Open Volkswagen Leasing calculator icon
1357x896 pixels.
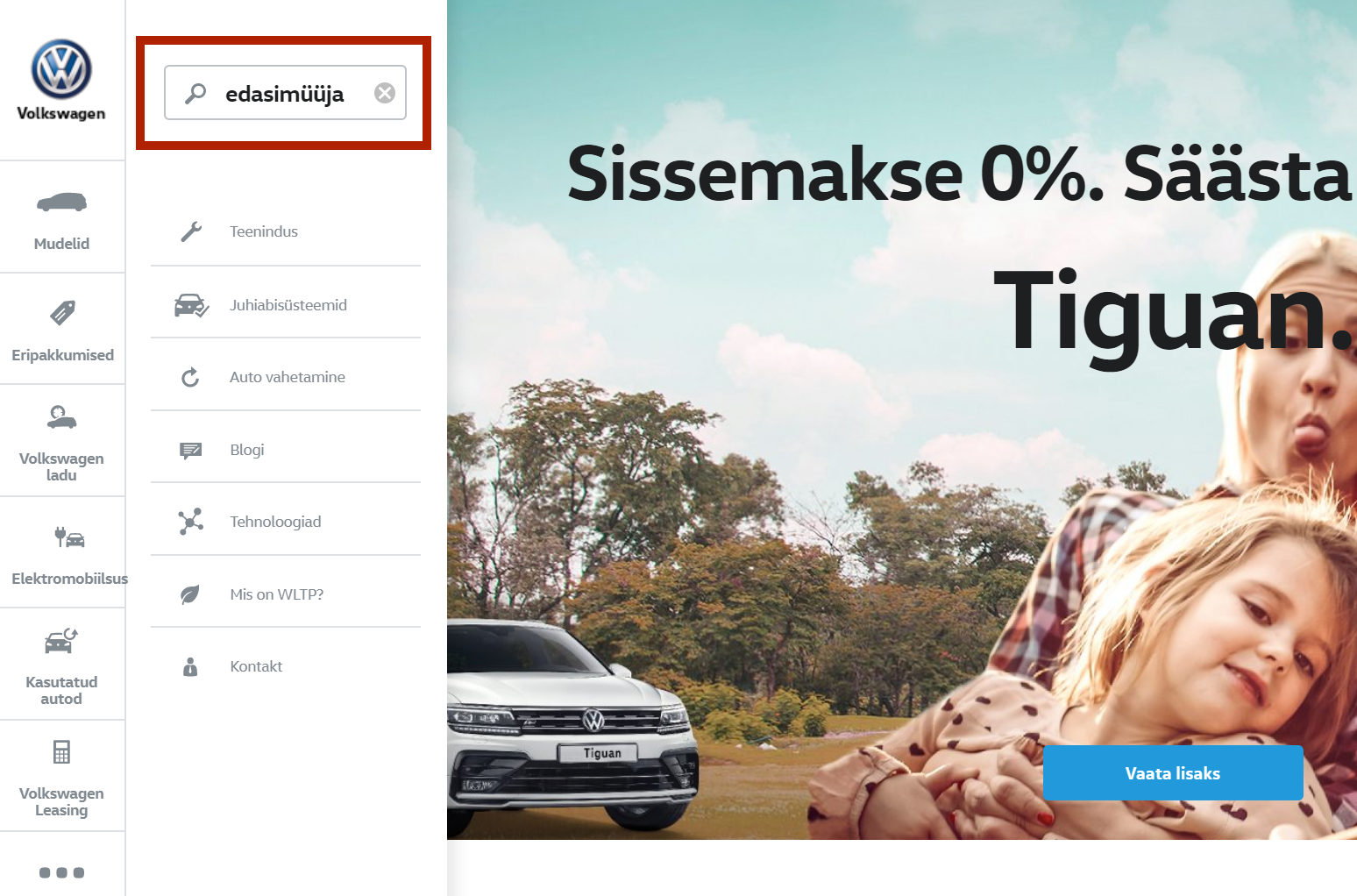[x=61, y=752]
